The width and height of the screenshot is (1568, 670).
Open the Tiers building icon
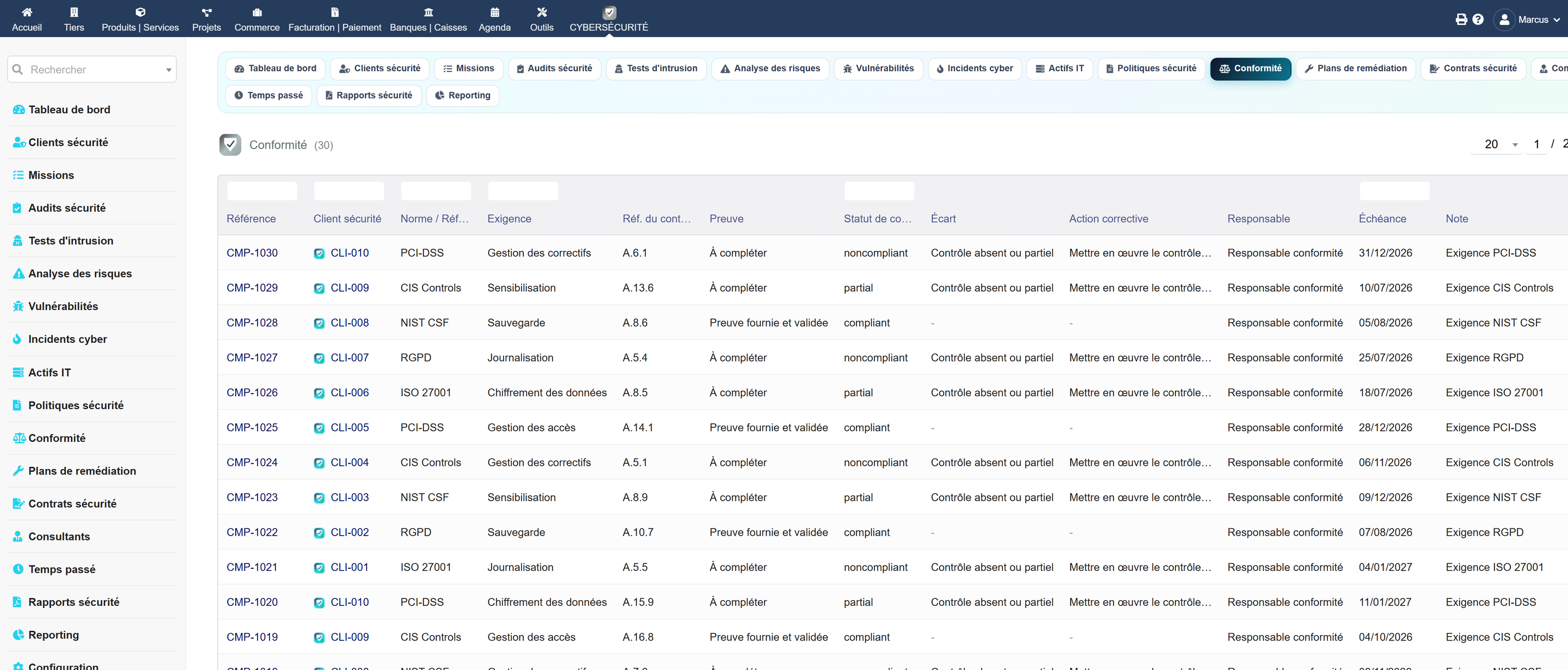coord(73,12)
